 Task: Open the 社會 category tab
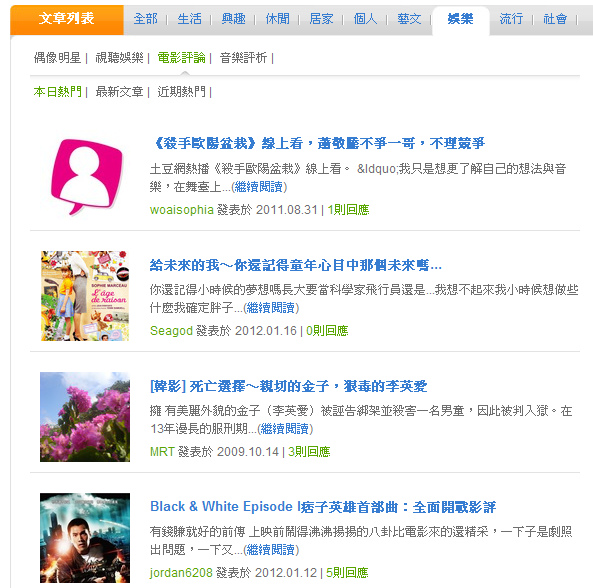pos(555,19)
